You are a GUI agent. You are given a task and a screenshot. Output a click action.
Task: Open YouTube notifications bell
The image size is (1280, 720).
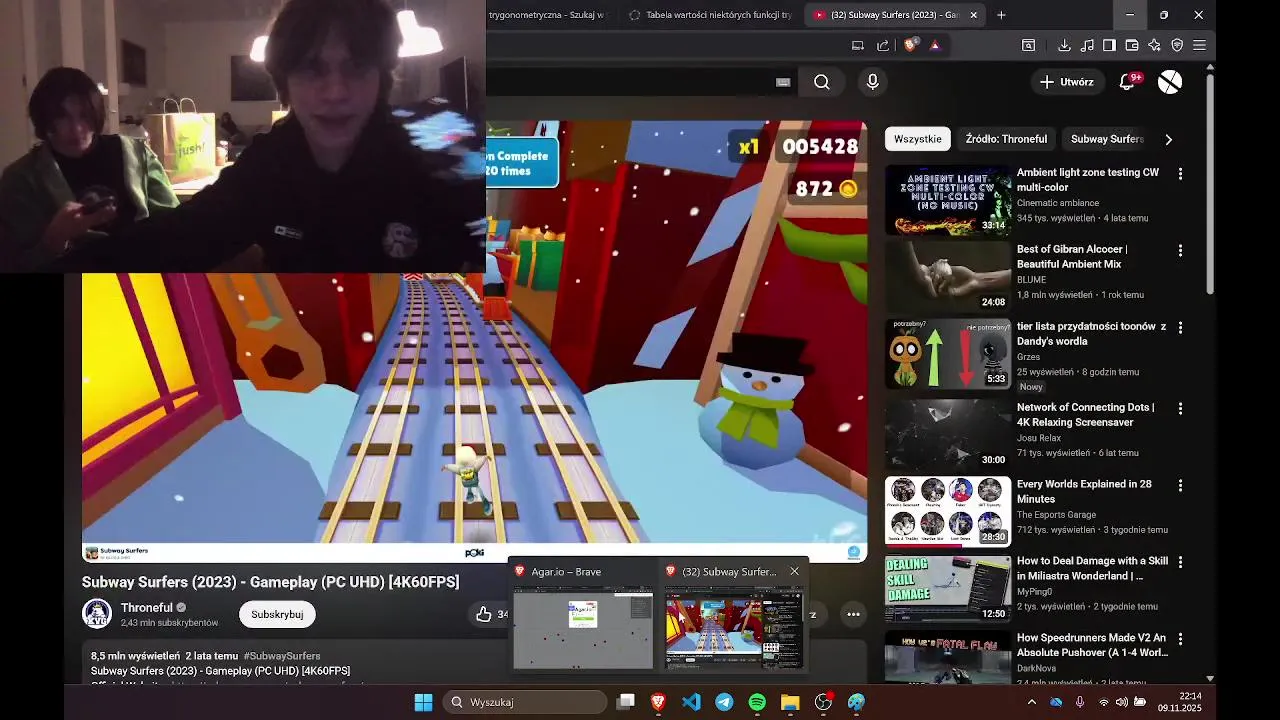point(1128,82)
